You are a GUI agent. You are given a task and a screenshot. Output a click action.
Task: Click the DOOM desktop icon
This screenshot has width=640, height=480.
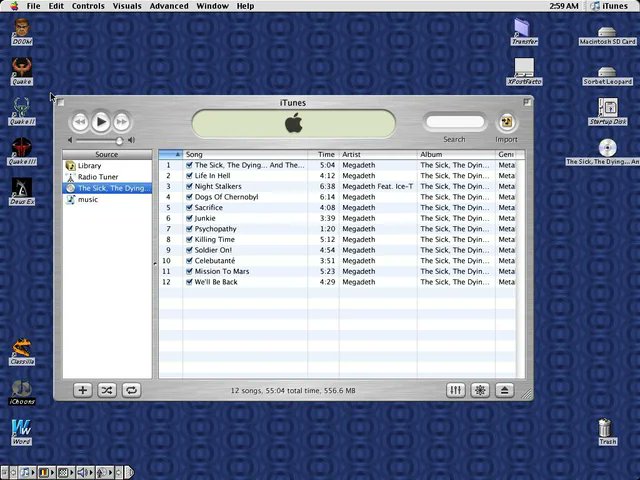(x=22, y=32)
